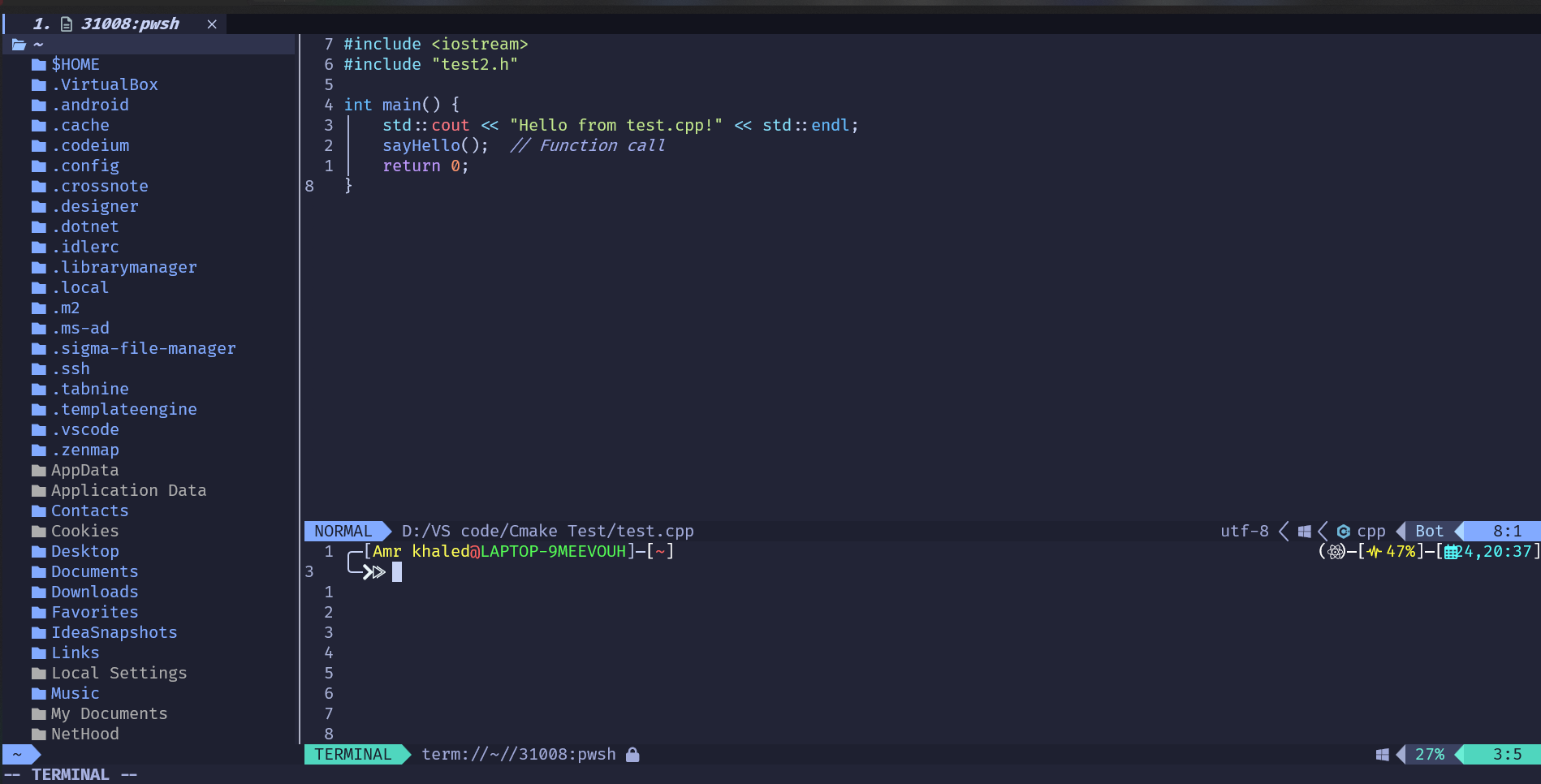Click the Windows icon beside utf-8
The height and width of the screenshot is (784, 1541).
coord(1304,532)
